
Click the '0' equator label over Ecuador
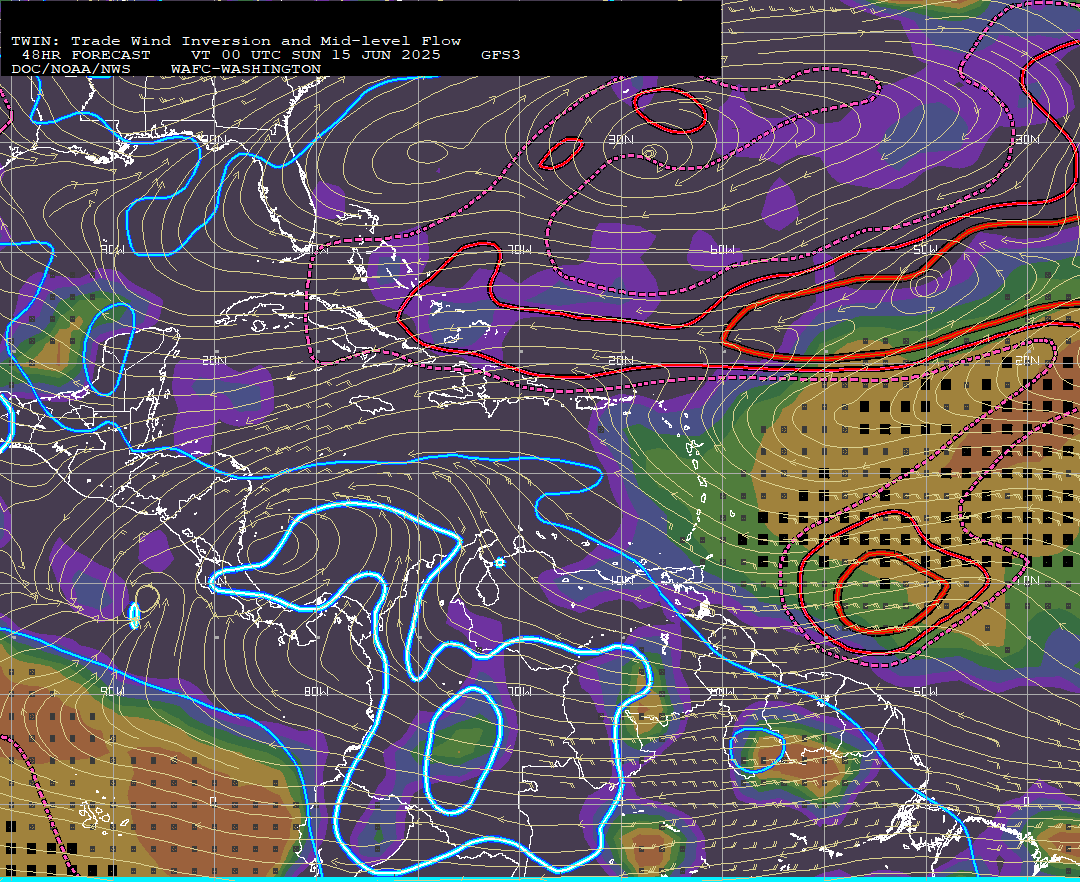coord(214,801)
